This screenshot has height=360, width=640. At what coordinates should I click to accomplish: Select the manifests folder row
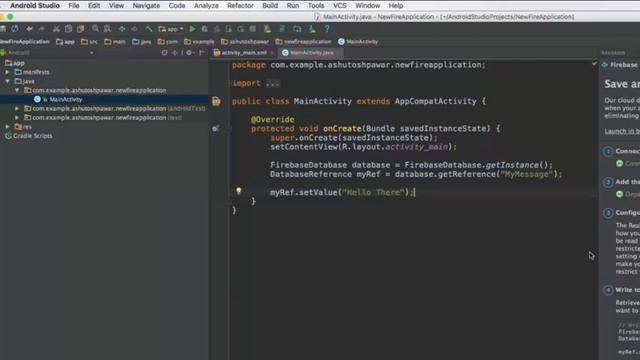point(104,72)
